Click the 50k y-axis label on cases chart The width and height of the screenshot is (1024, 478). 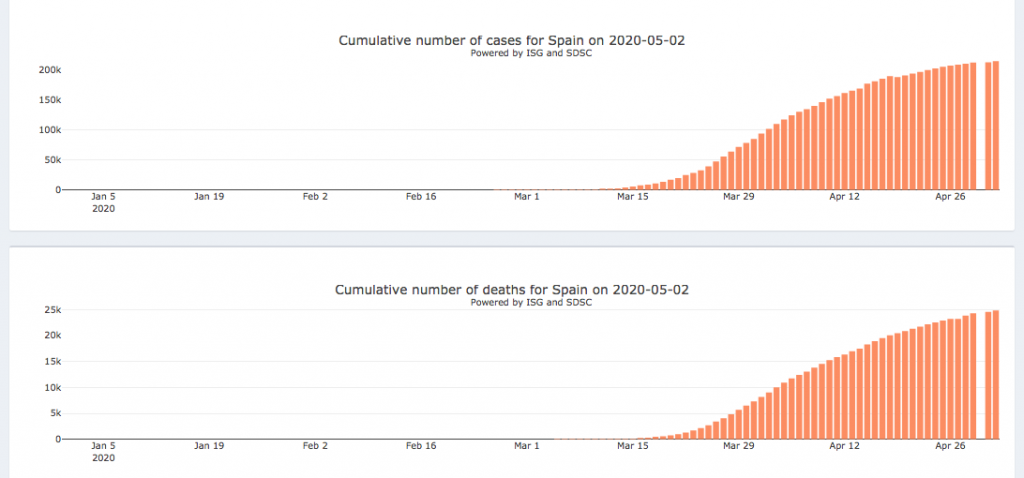click(52, 160)
